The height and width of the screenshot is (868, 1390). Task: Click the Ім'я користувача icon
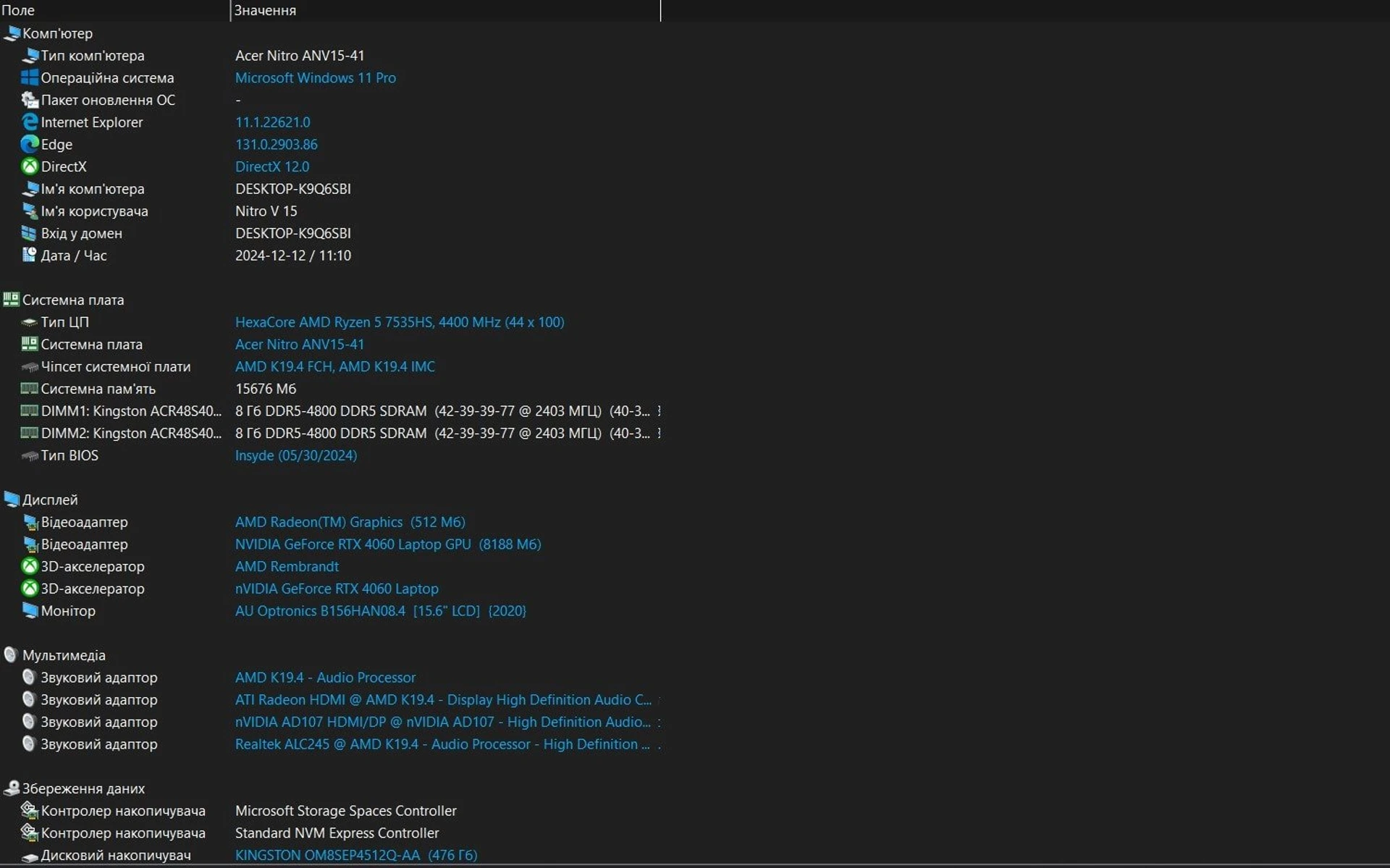click(30, 211)
